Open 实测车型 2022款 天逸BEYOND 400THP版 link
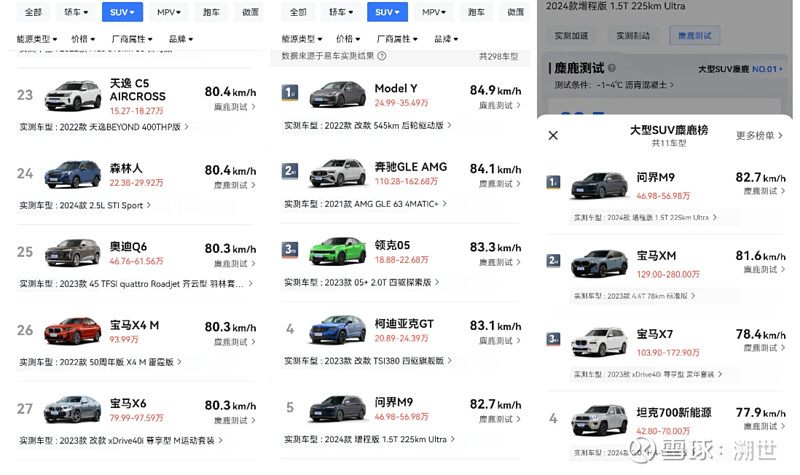 pyautogui.click(x=104, y=127)
